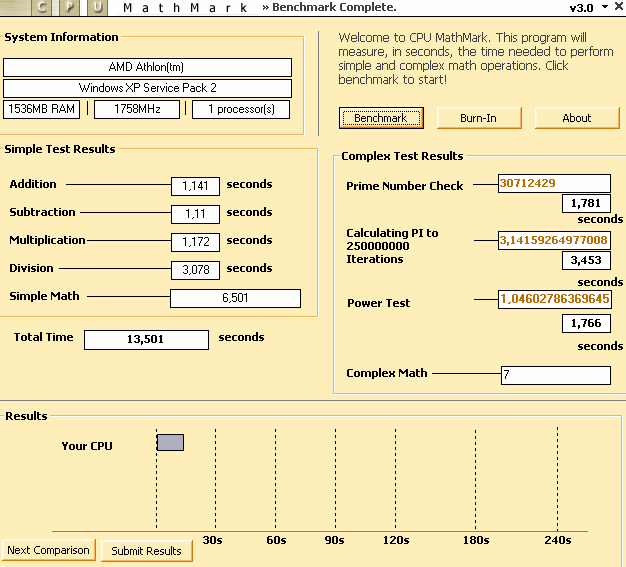Launch the Burn-In test
Viewport: 626px width, 567px height.
478,118
